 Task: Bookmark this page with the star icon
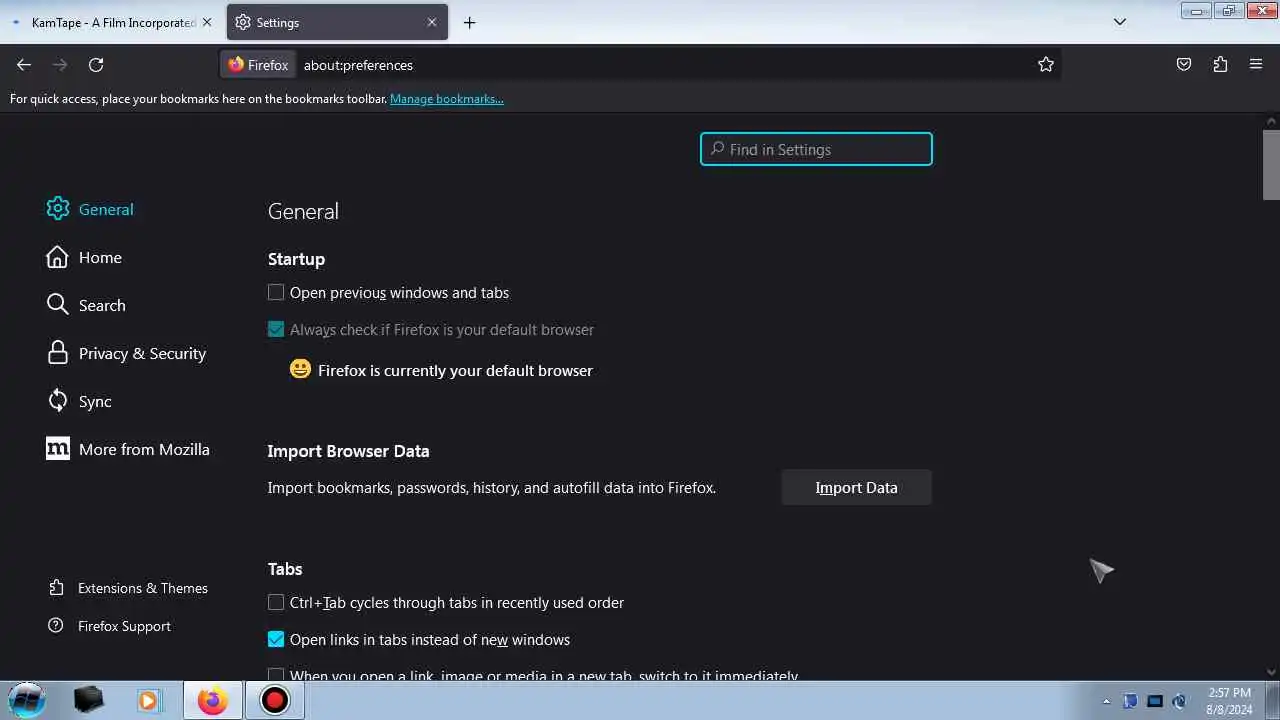pyautogui.click(x=1046, y=65)
